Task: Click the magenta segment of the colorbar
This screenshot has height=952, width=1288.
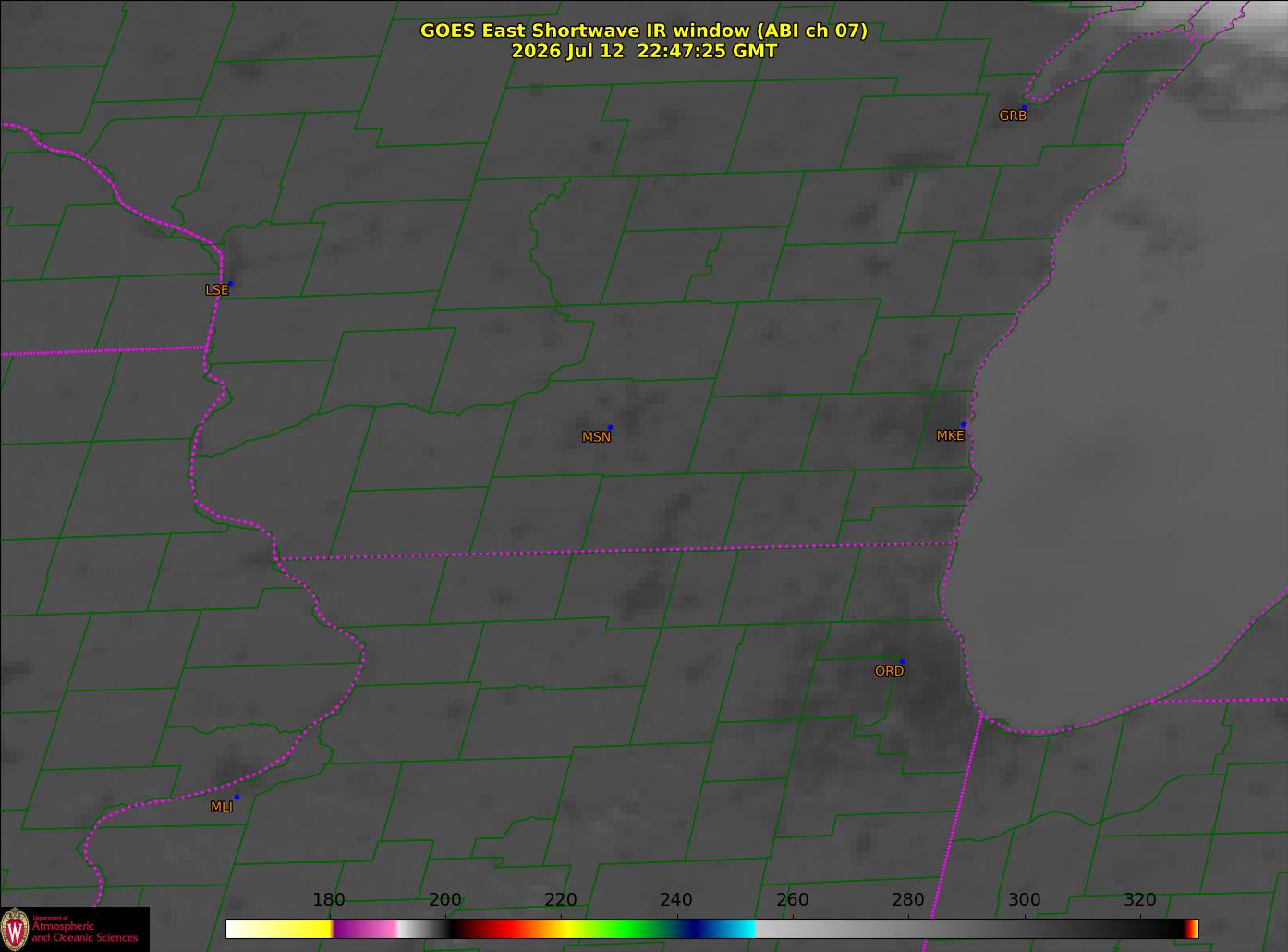Action: click(x=365, y=928)
